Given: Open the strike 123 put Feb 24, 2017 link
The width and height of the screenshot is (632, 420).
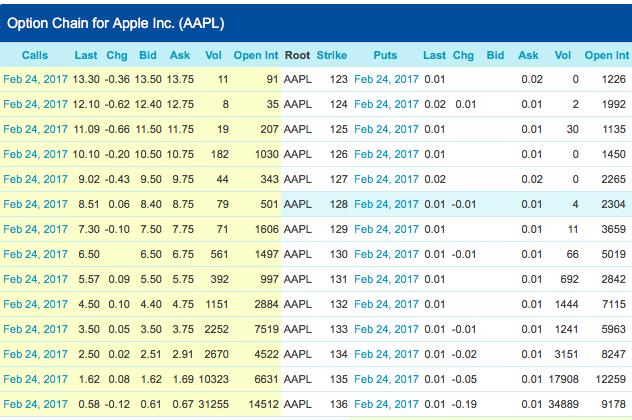Looking at the screenshot, I should pos(387,79).
